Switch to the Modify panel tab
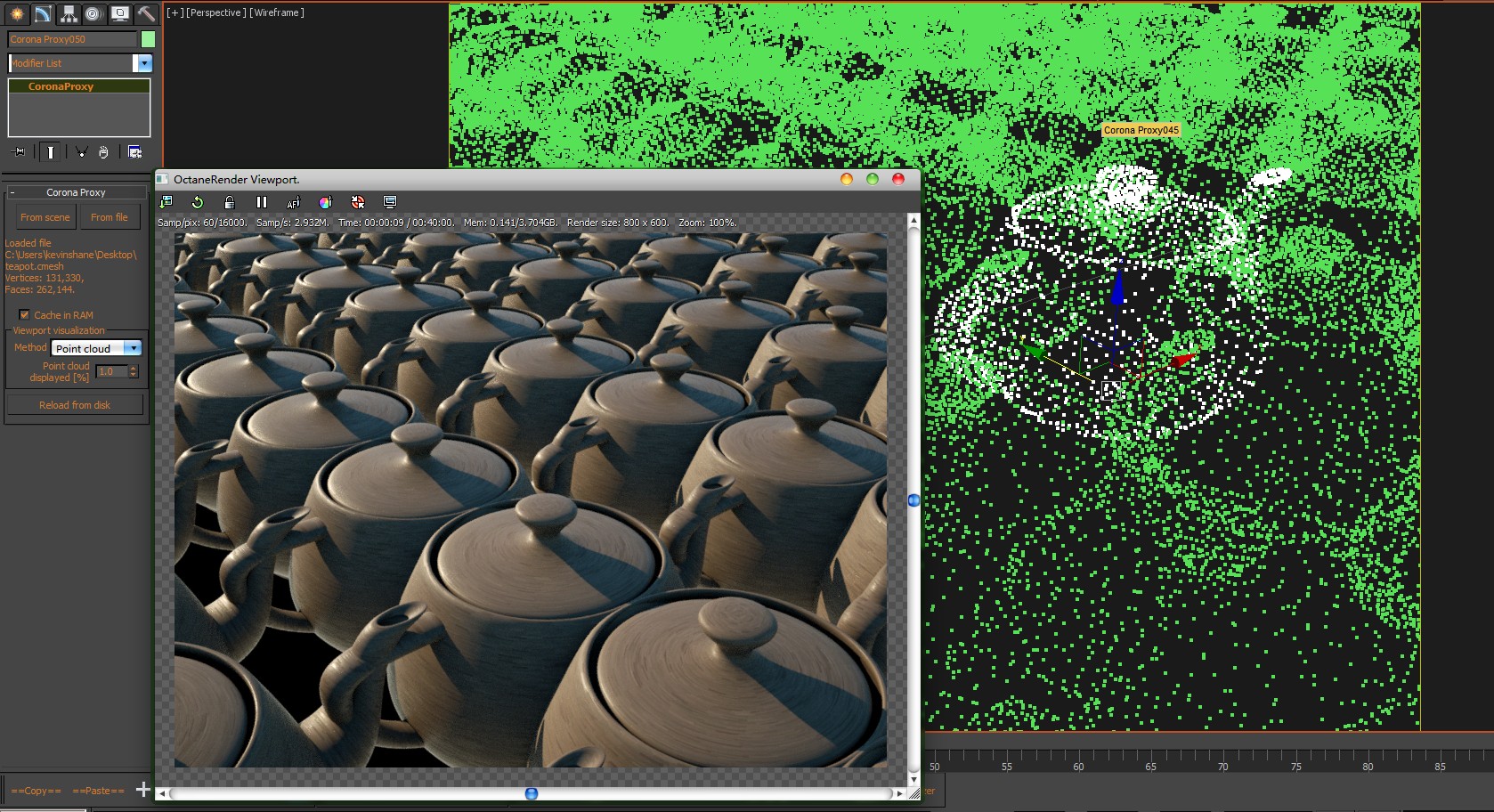The width and height of the screenshot is (1494, 812). click(x=42, y=13)
